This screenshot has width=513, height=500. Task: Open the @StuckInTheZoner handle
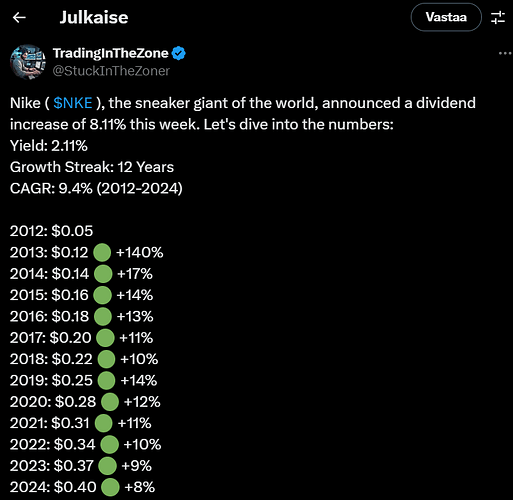[x=111, y=71]
